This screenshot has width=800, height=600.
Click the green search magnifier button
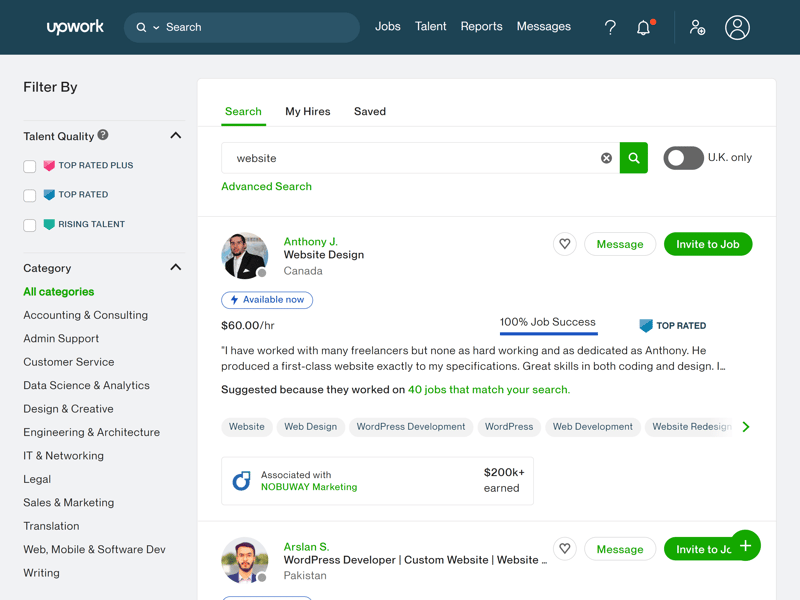pos(634,158)
